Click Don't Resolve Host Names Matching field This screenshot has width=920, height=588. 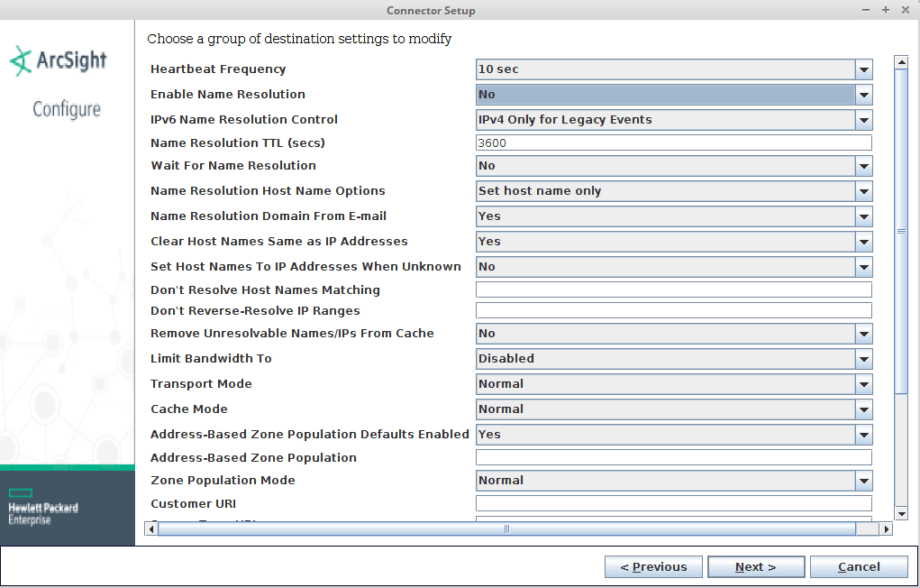coord(673,290)
